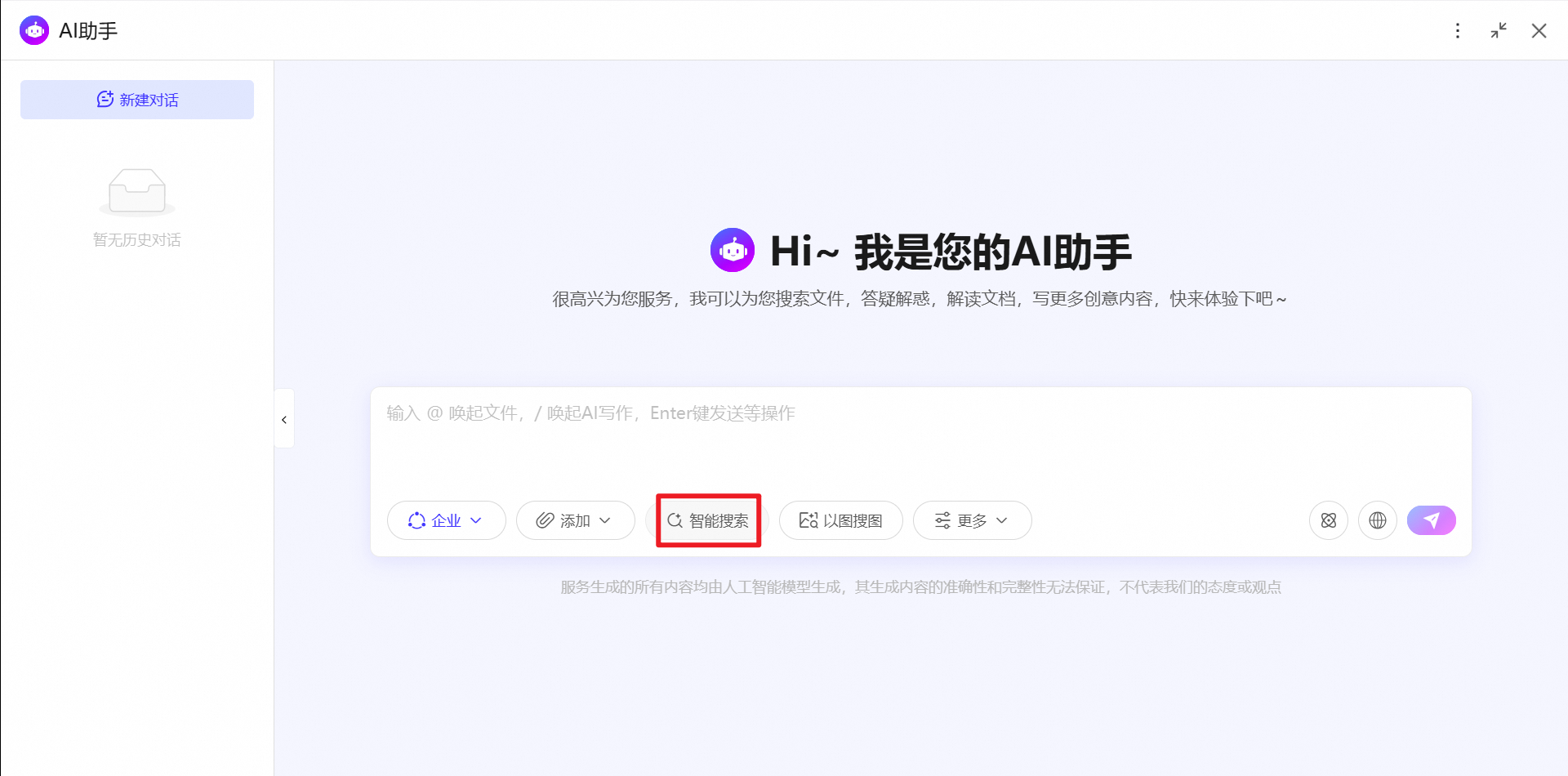Toggle the atom deep-thinking icon

[1329, 520]
